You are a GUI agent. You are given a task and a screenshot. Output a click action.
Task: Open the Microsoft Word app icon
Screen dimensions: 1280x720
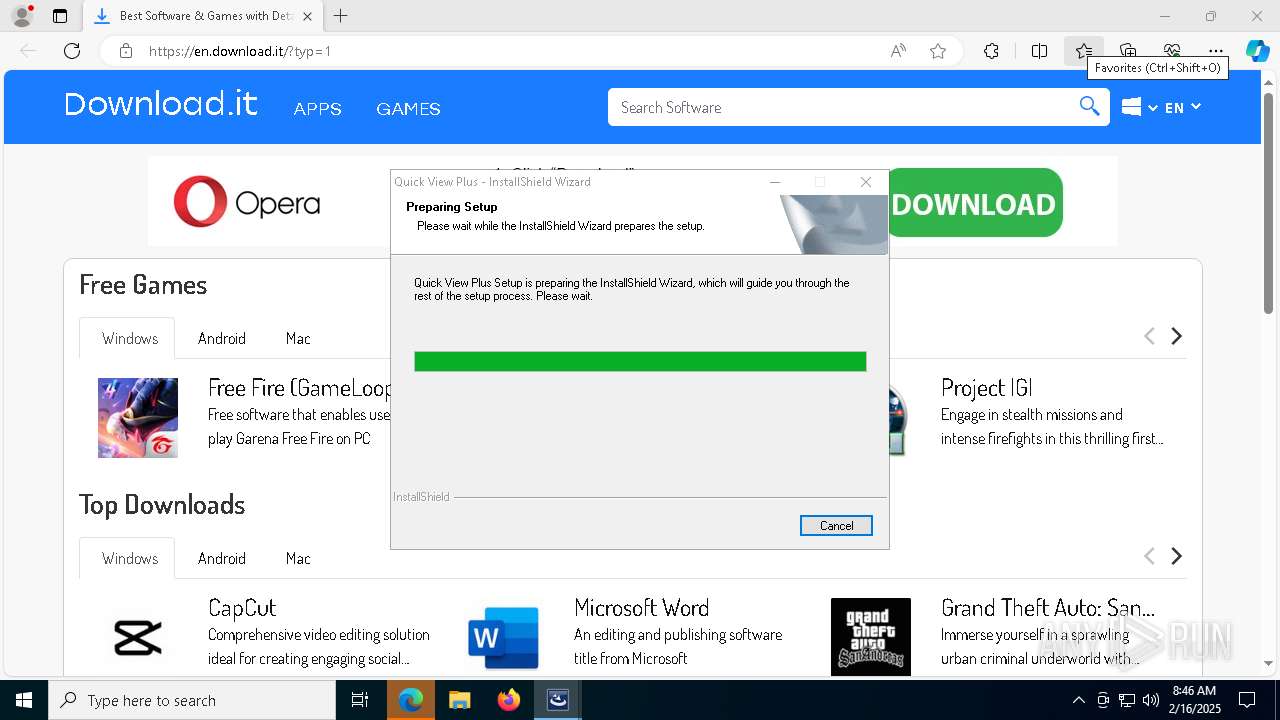pyautogui.click(x=504, y=637)
